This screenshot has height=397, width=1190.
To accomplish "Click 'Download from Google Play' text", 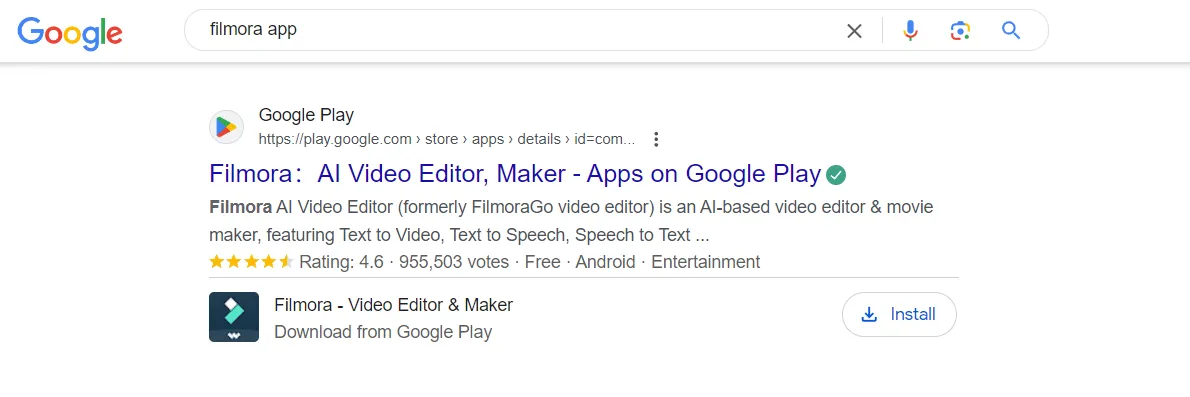I will tap(382, 332).
